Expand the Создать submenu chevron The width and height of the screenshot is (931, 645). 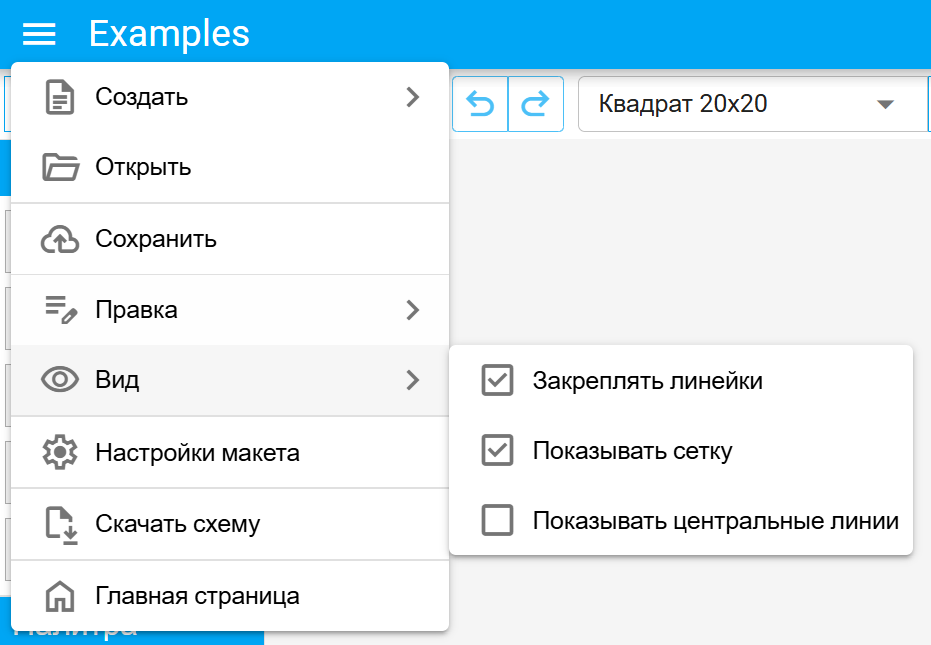[x=412, y=97]
